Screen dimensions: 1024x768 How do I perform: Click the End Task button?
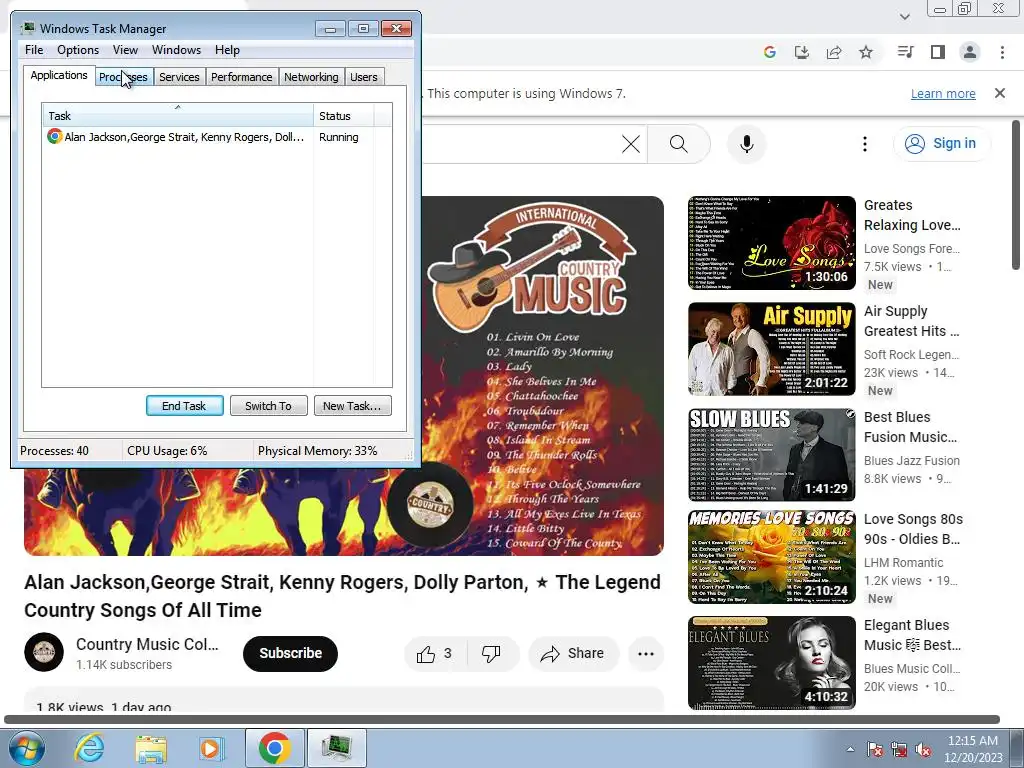(x=184, y=406)
